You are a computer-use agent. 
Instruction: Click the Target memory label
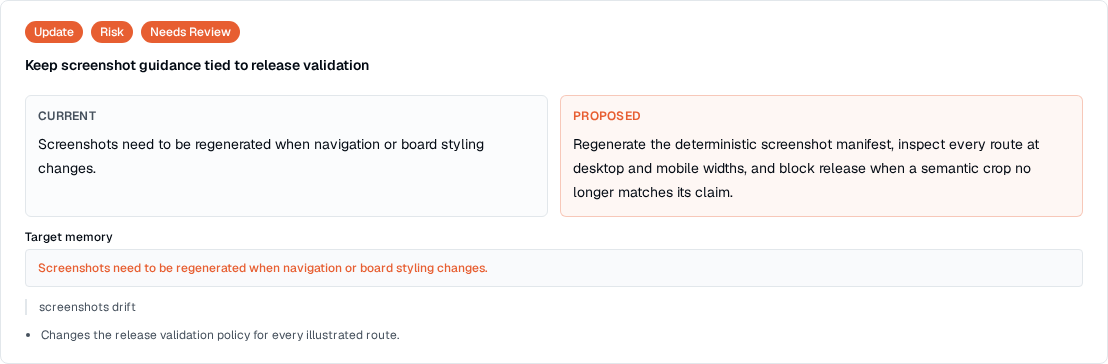pyautogui.click(x=69, y=237)
